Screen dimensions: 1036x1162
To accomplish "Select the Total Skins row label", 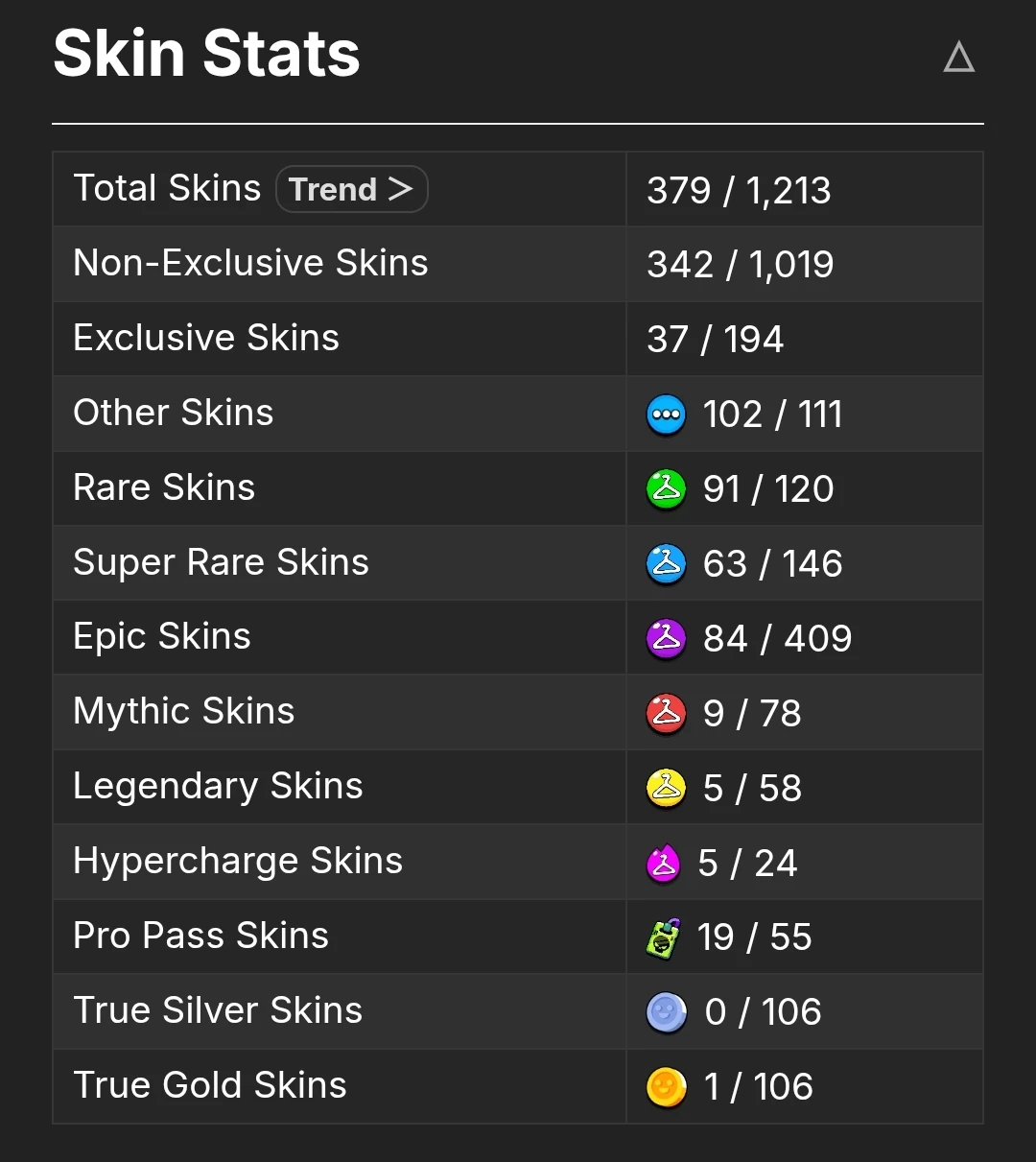I will coord(167,188).
